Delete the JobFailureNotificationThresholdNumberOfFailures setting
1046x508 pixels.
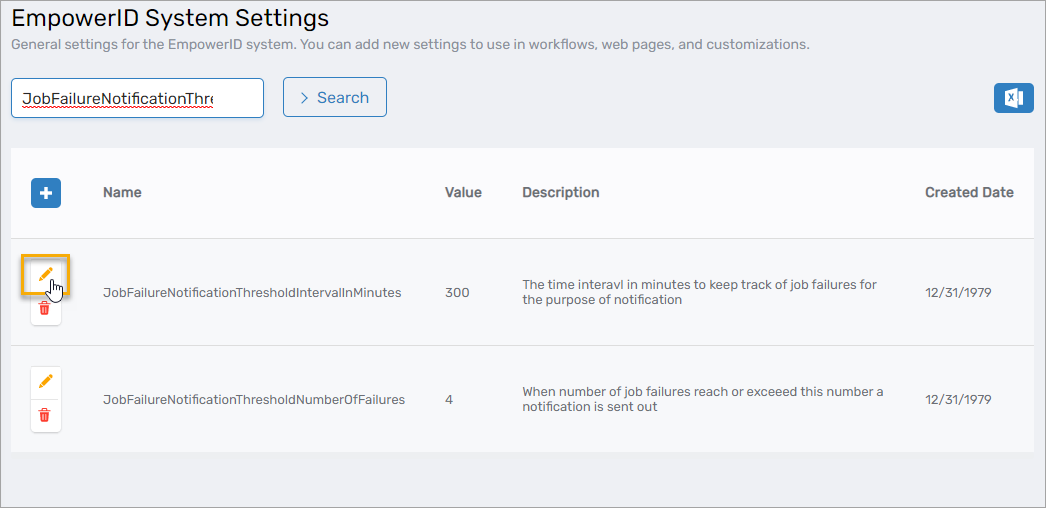pyautogui.click(x=45, y=415)
